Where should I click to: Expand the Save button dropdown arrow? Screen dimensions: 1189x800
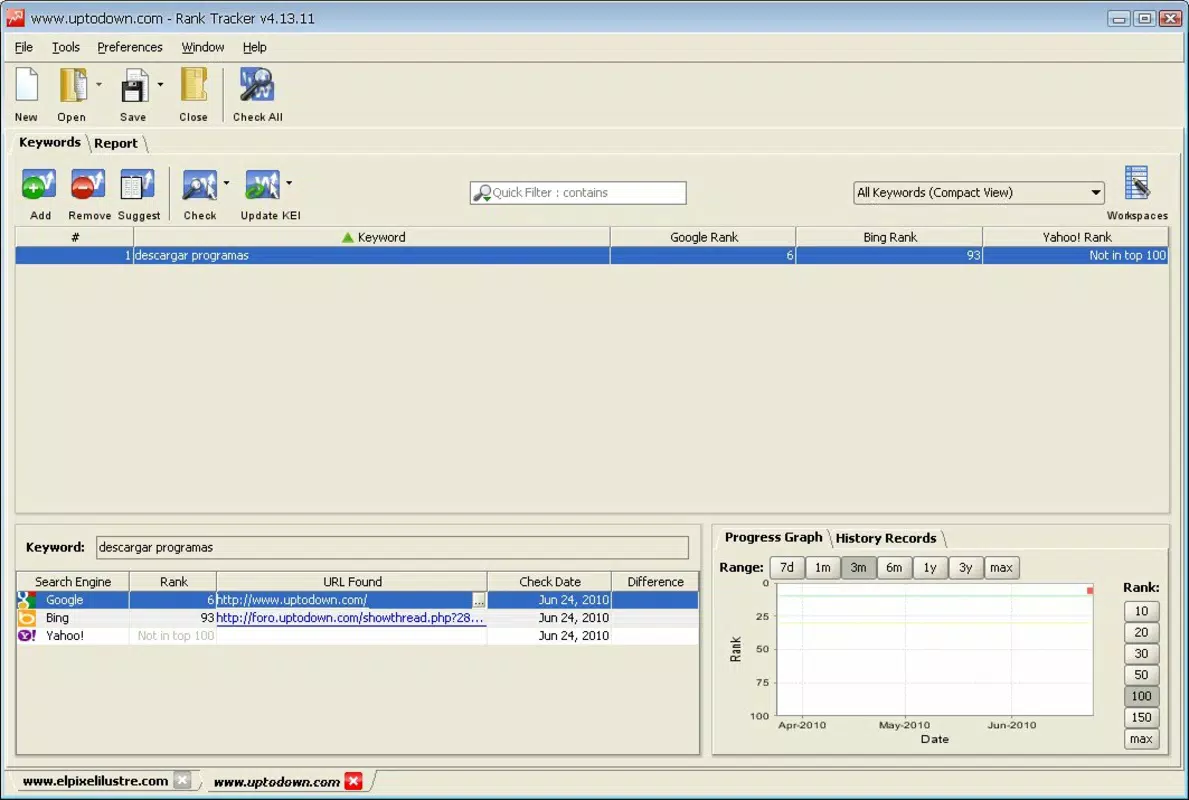(x=160, y=85)
